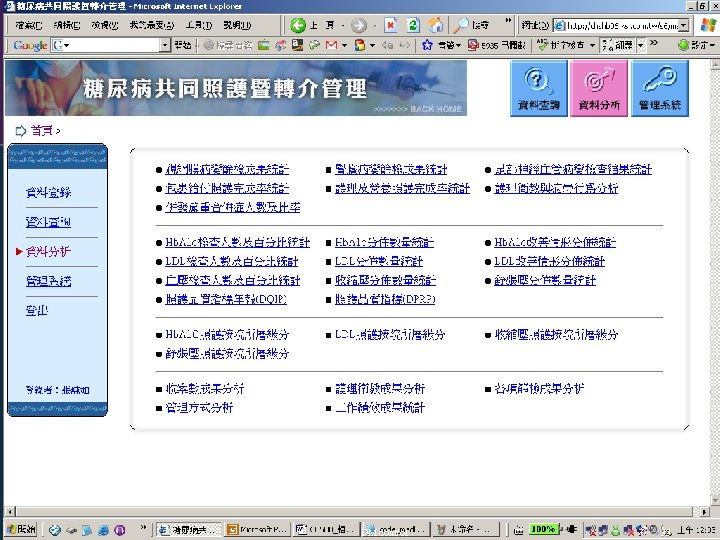The height and width of the screenshot is (540, 720).
Task: Open the LDL改善情形分佈統計 link
Action: [549, 262]
